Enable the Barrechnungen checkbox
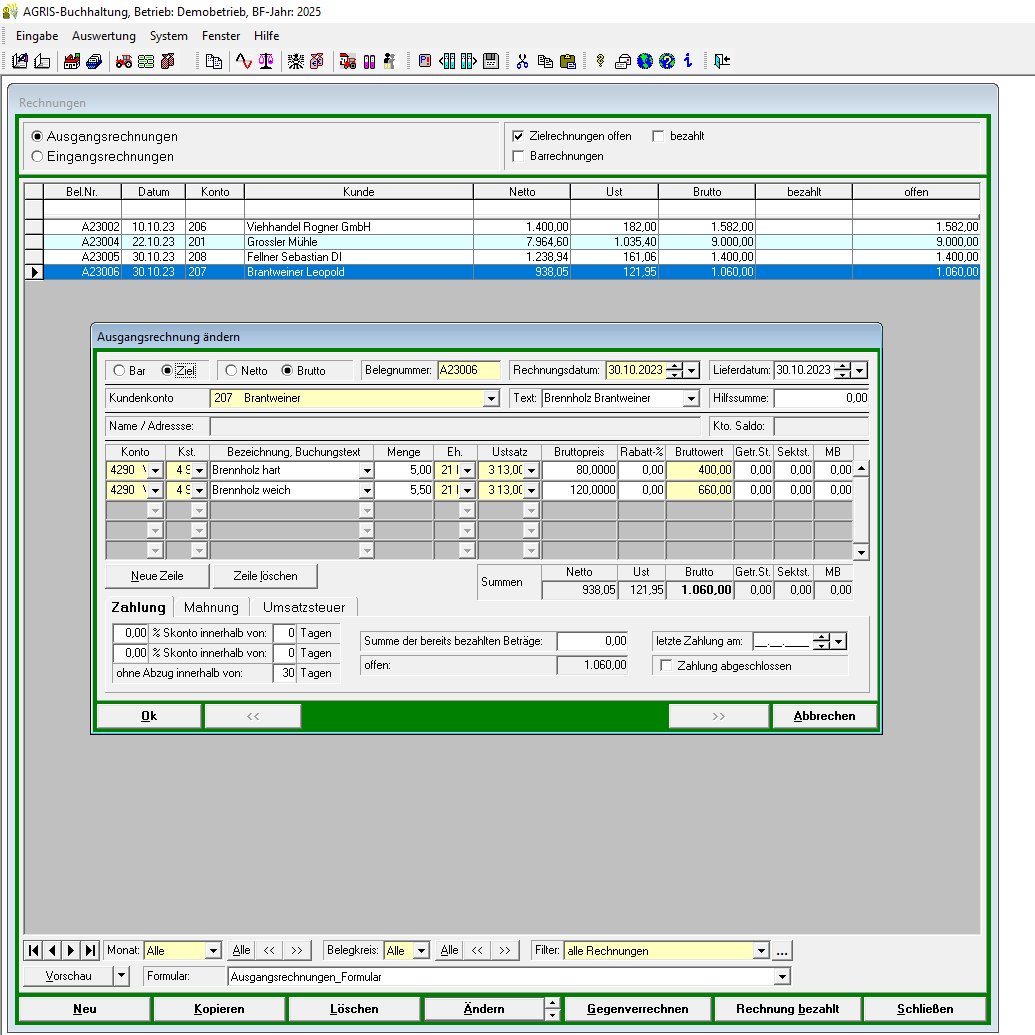Viewport: 1035px width, 1035px height. (x=518, y=156)
